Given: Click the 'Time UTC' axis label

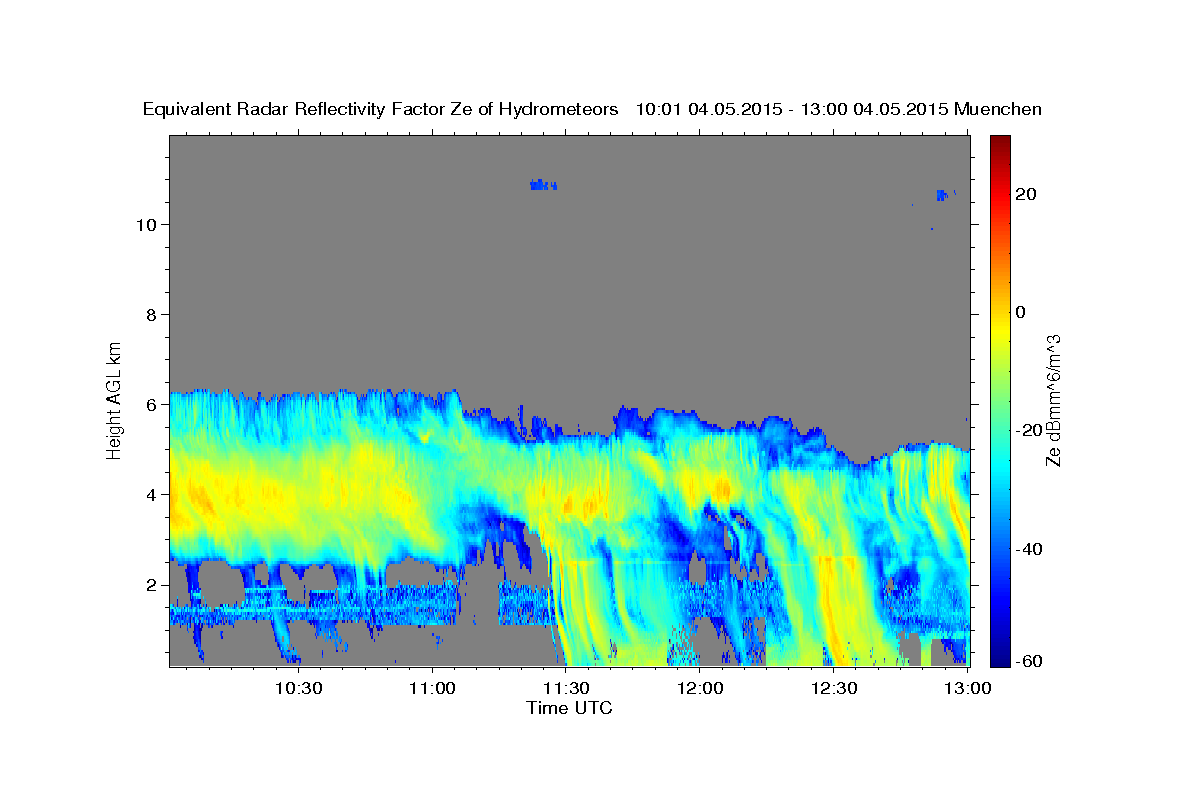Looking at the screenshot, I should pos(569,708).
